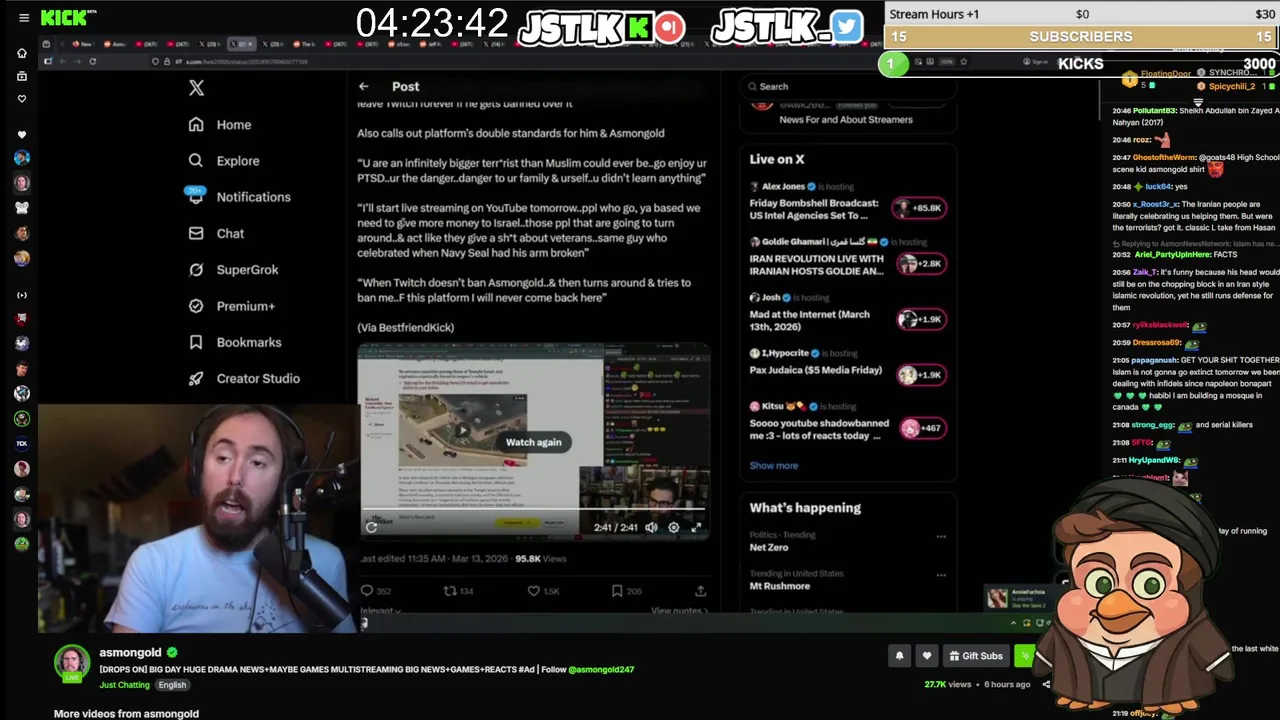The image size is (1280, 720).
Task: Toggle Kick channel notification bell
Action: pos(899,656)
